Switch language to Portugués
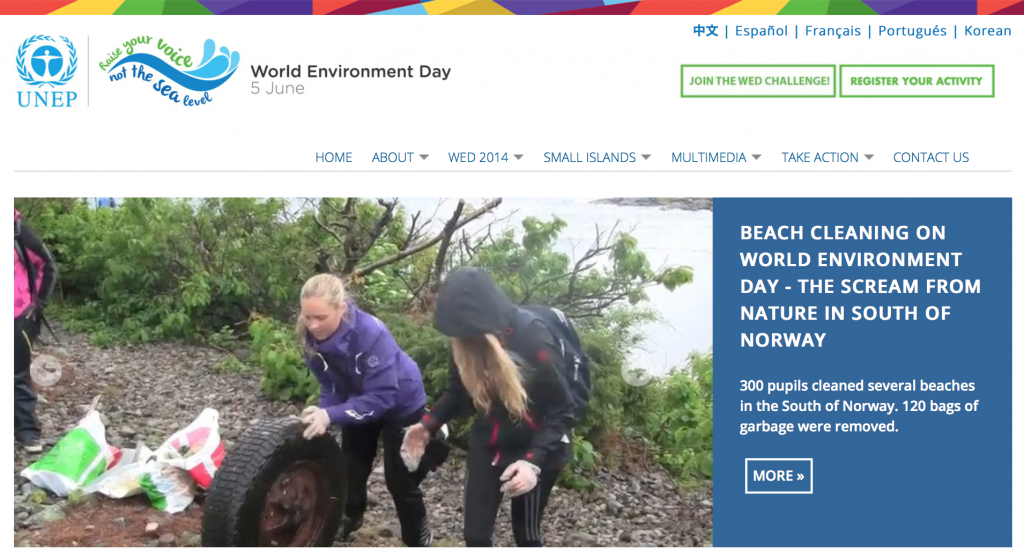Screen dimensions: 1024x558 [912, 31]
